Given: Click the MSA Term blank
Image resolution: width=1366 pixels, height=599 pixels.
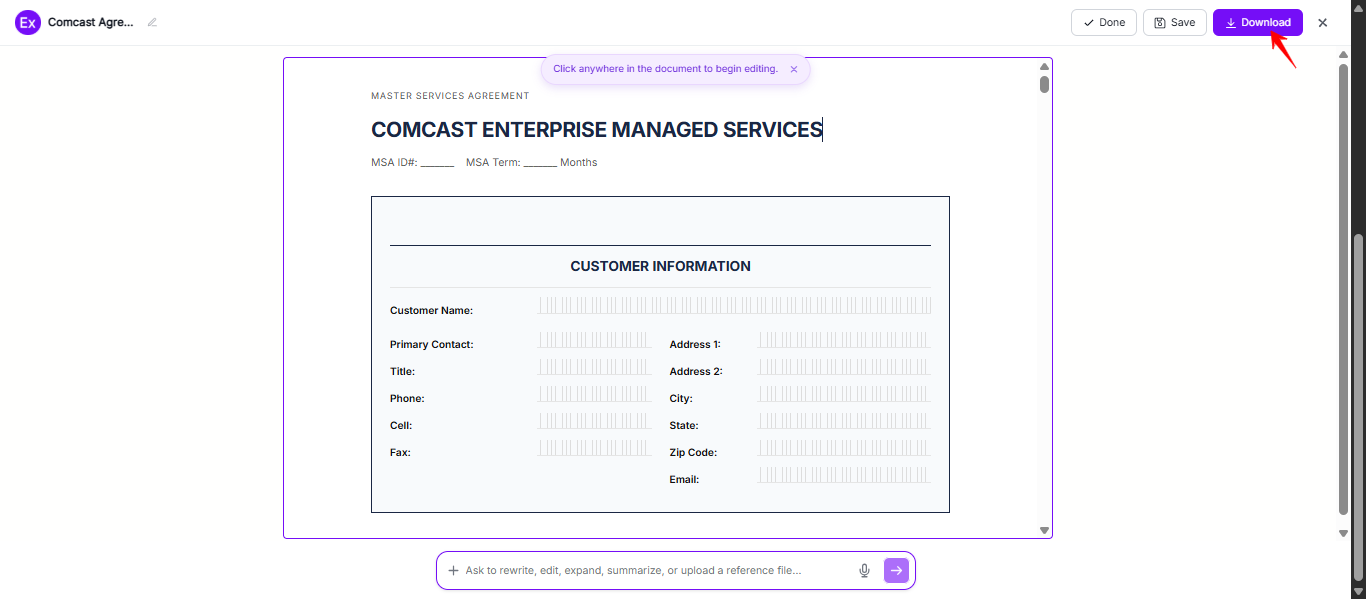Looking at the screenshot, I should click(540, 163).
